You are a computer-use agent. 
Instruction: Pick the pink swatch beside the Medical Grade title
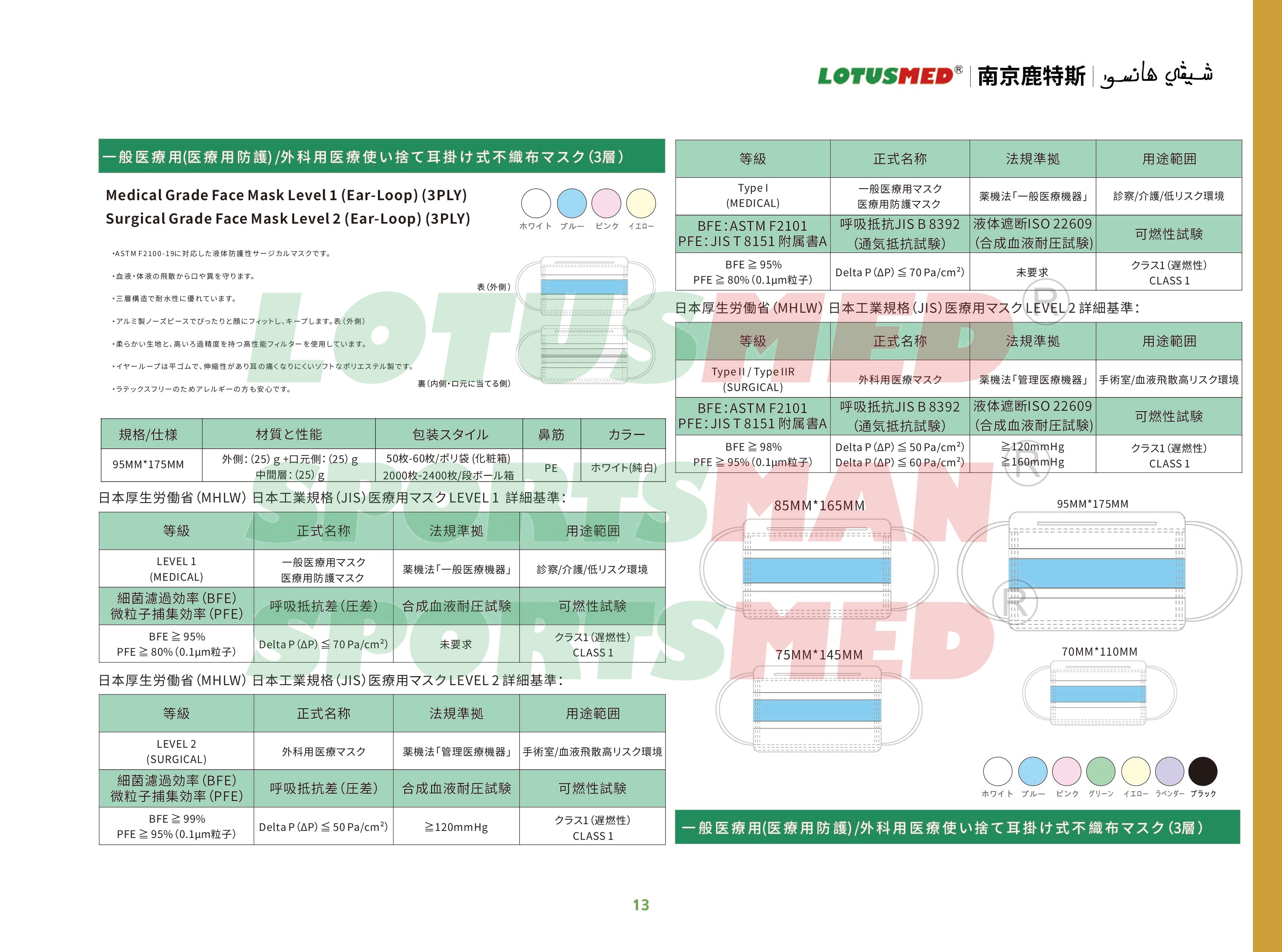click(x=606, y=204)
